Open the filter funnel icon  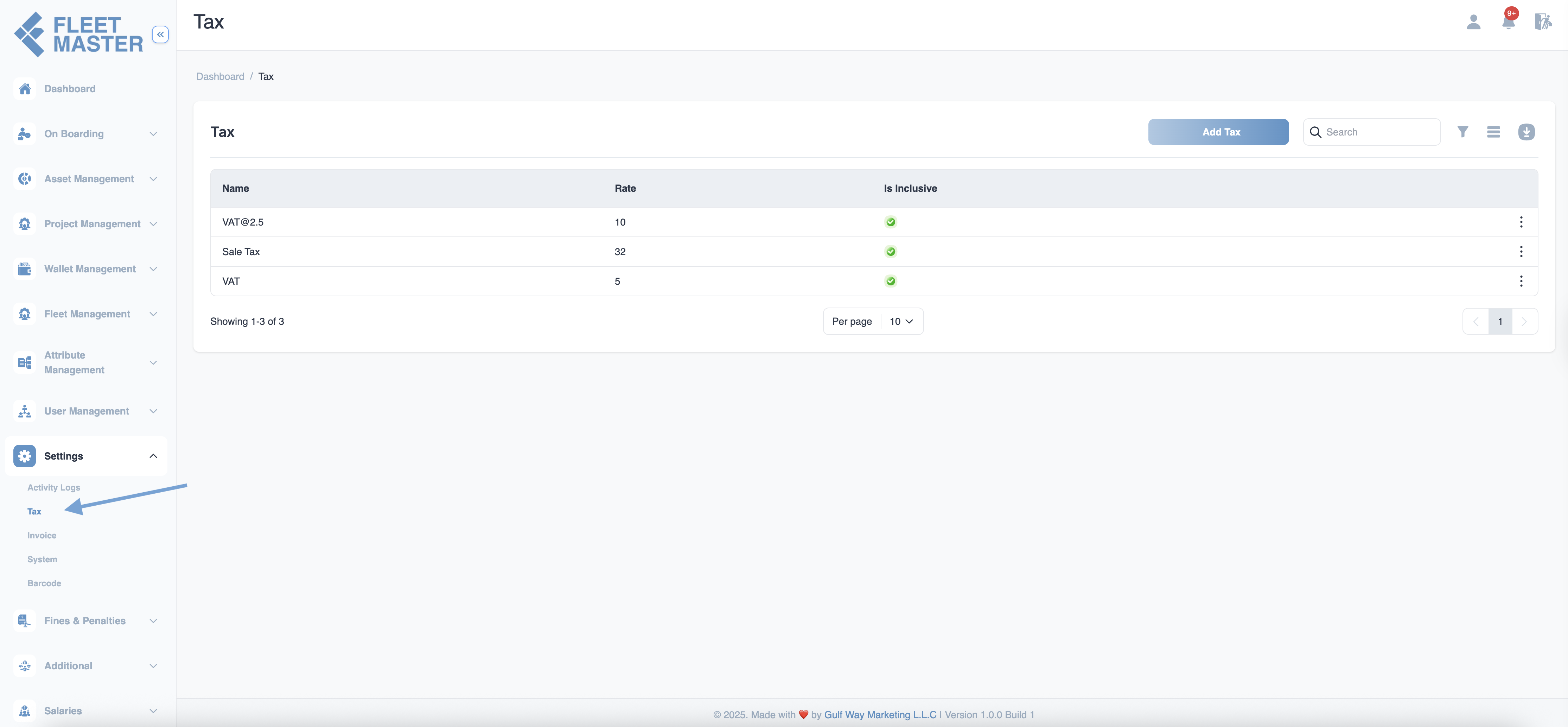1463,132
